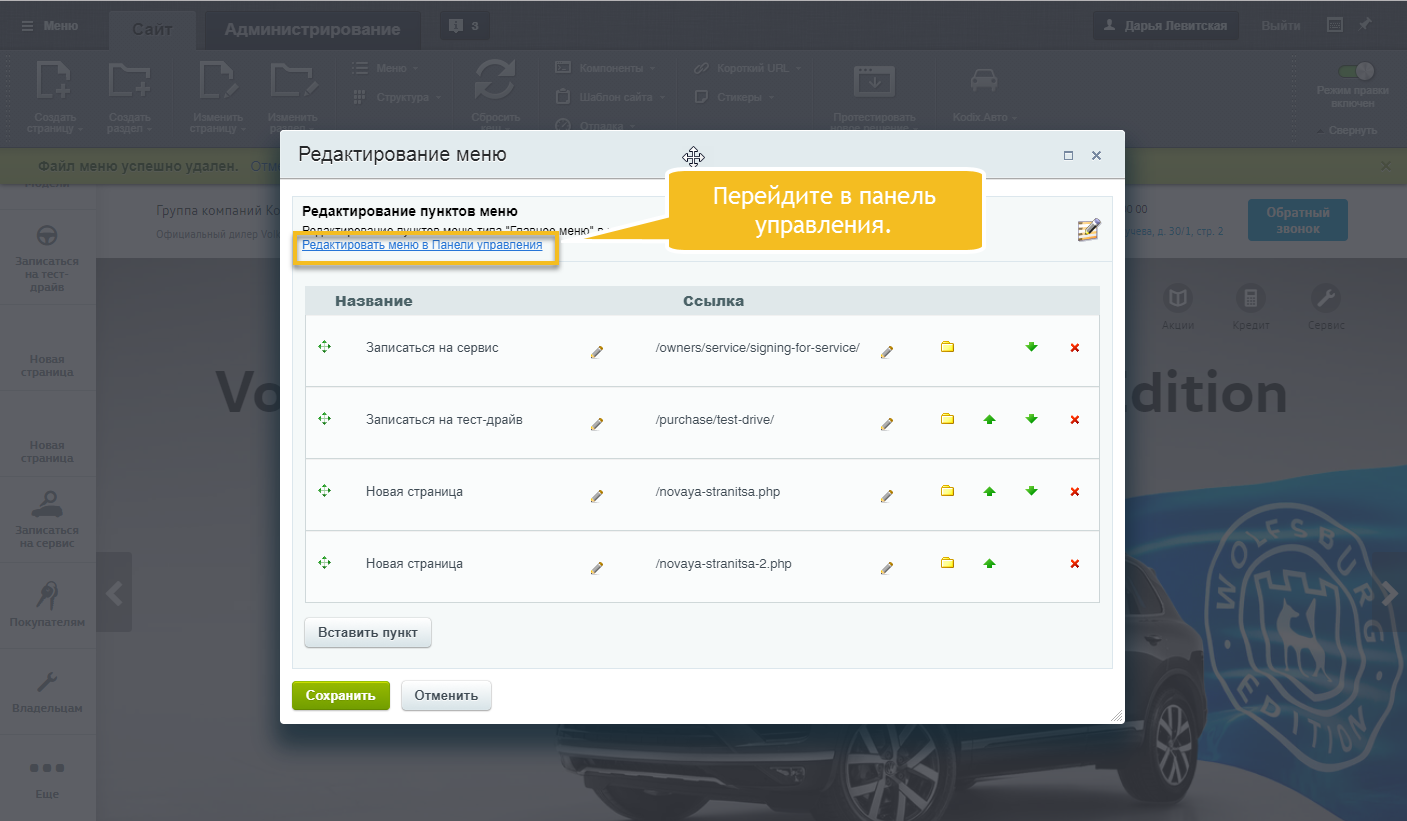Edit link pencil for /novaya-stranitsa.php

886,496
